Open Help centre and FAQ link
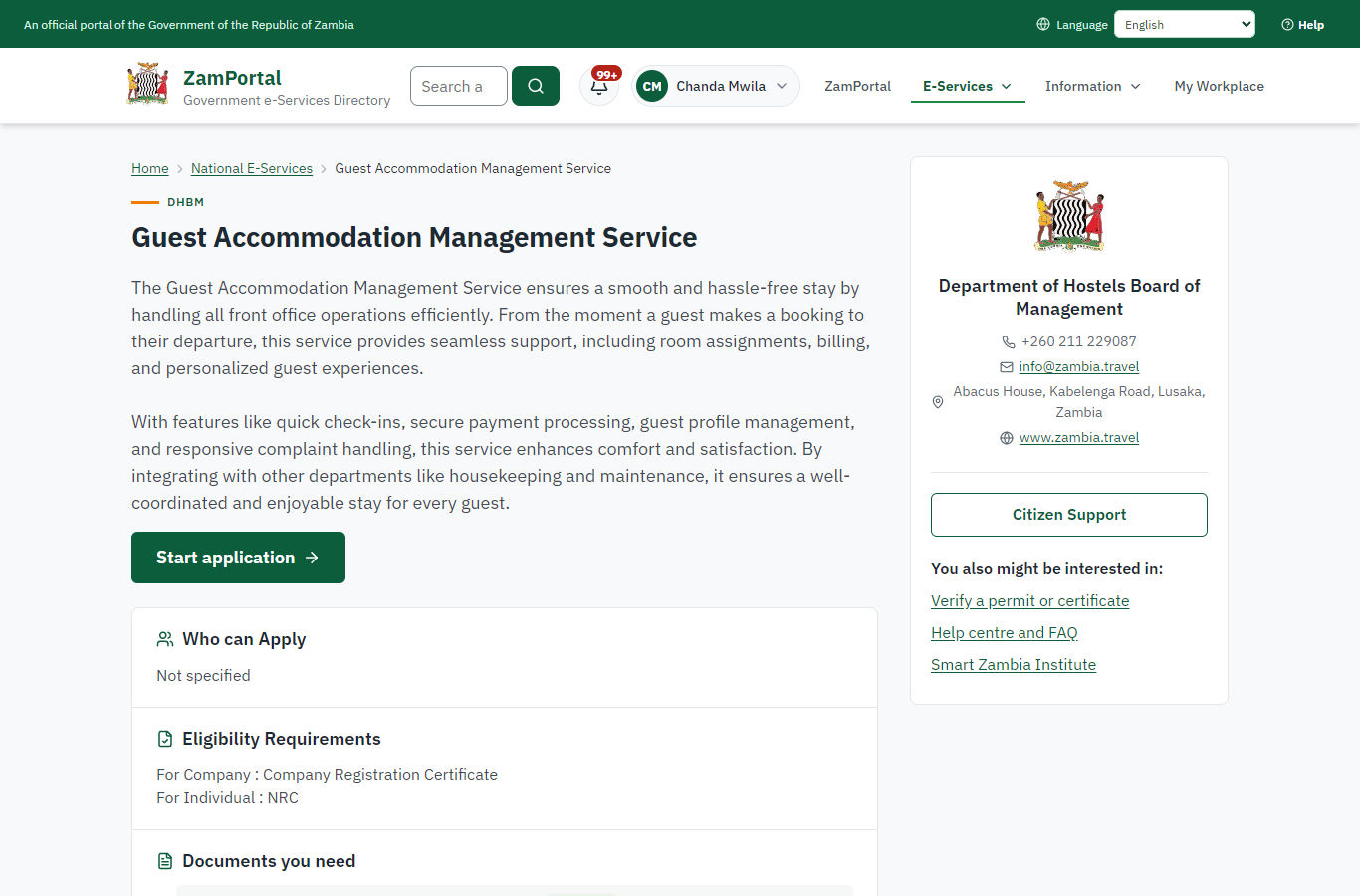 pyautogui.click(x=1005, y=632)
